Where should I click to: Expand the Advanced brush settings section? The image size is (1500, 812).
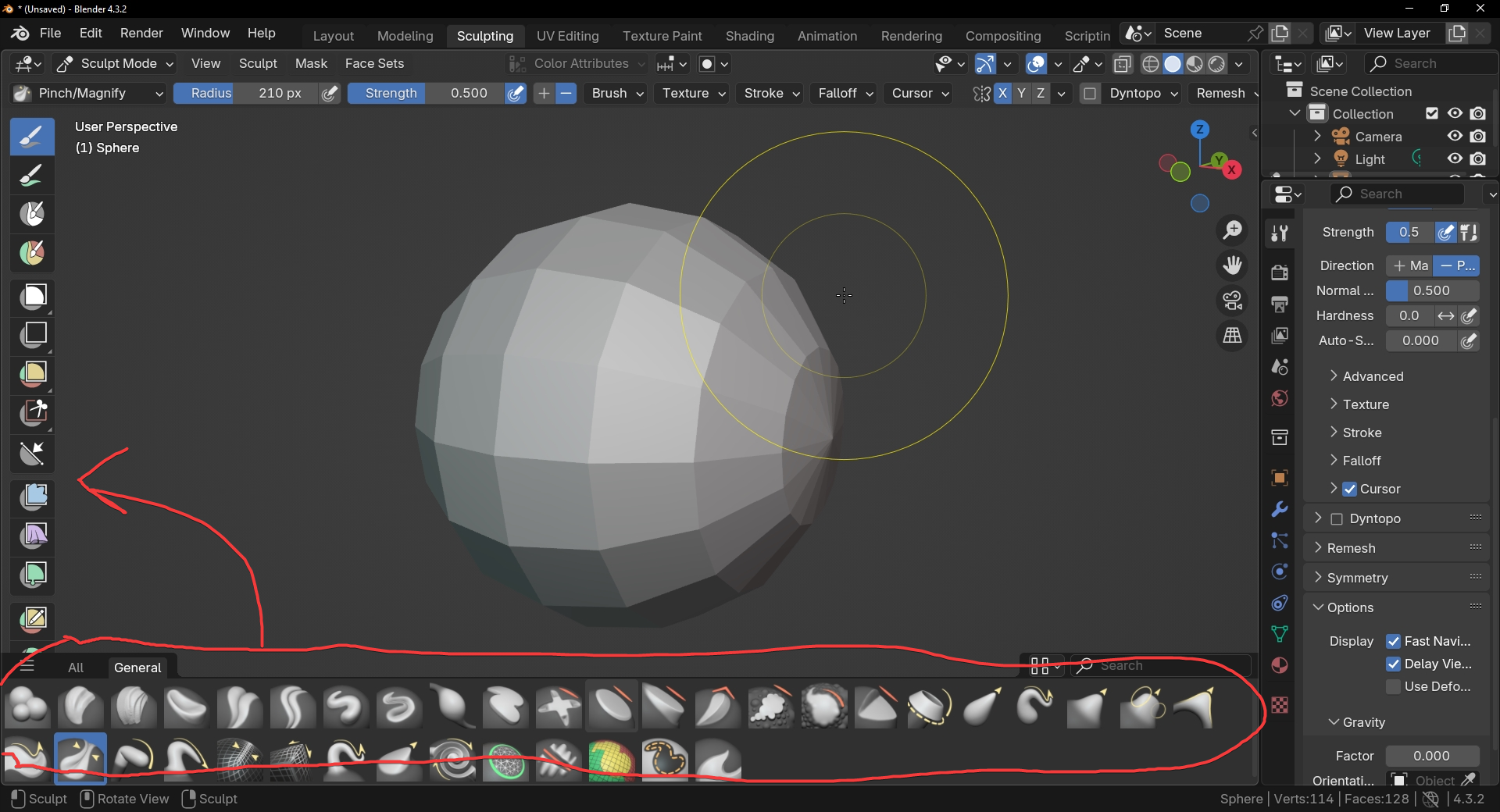coord(1372,376)
